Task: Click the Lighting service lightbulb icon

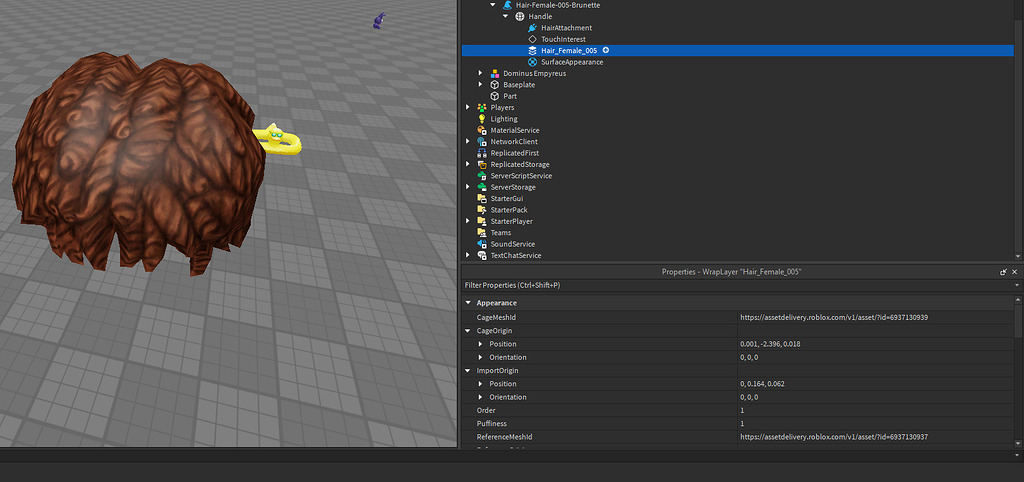Action: coord(482,119)
